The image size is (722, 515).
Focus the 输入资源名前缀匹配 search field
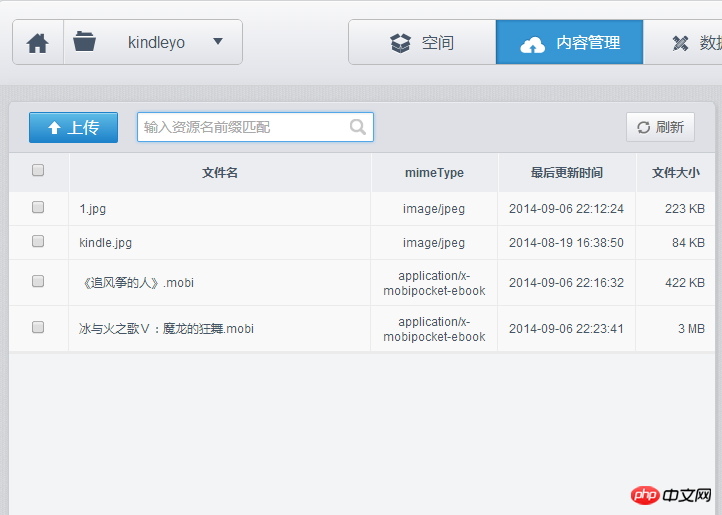[x=255, y=127]
